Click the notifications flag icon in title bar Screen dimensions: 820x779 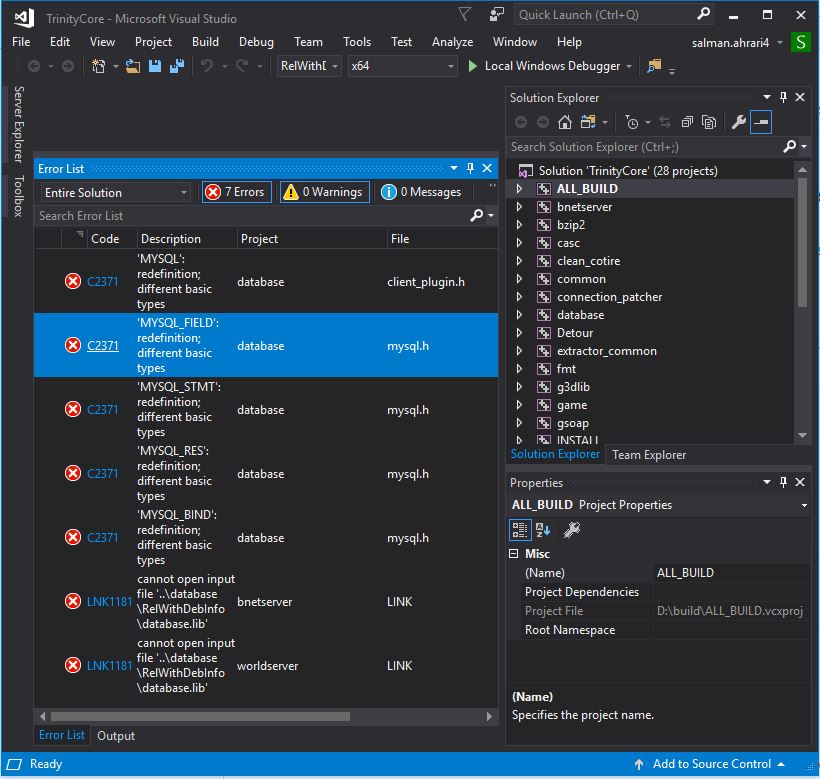click(464, 14)
